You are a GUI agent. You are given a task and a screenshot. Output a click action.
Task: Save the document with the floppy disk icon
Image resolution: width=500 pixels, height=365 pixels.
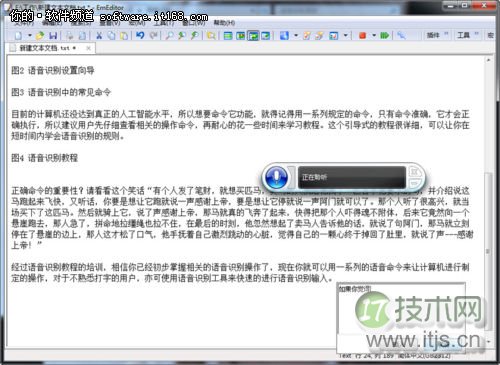(53, 35)
